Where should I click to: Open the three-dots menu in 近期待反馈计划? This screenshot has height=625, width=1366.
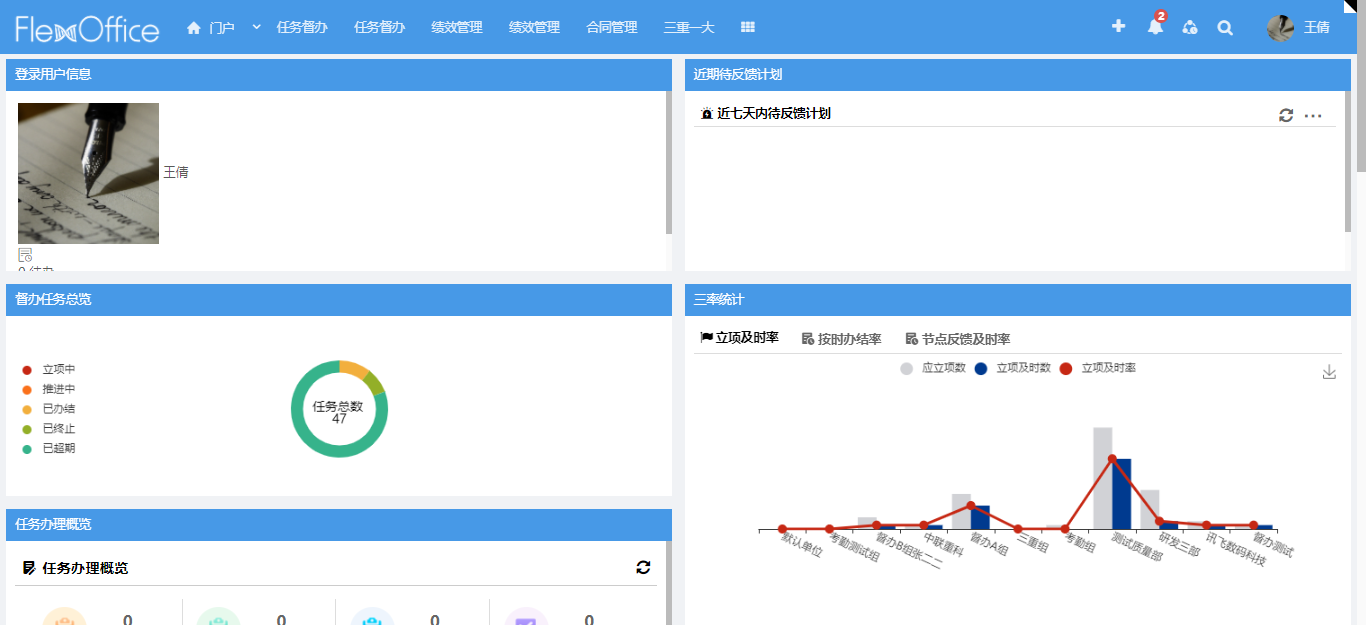click(x=1313, y=116)
